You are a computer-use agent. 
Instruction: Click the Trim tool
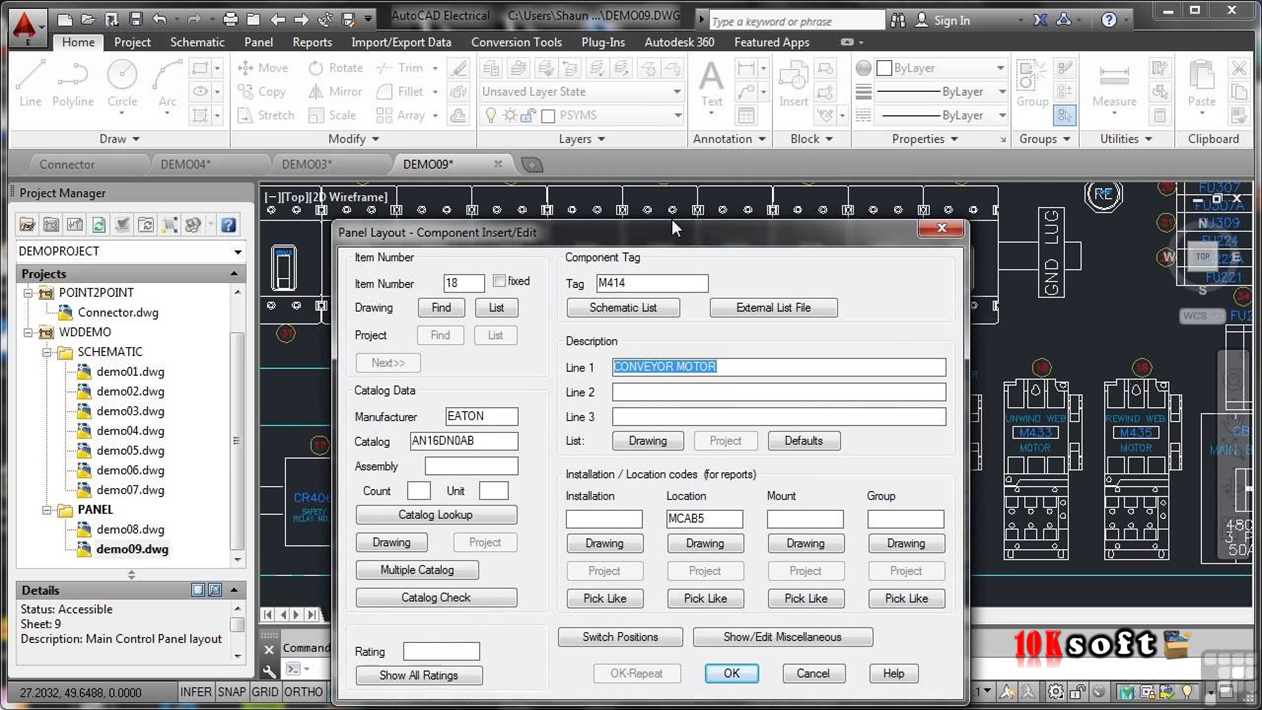tap(400, 68)
